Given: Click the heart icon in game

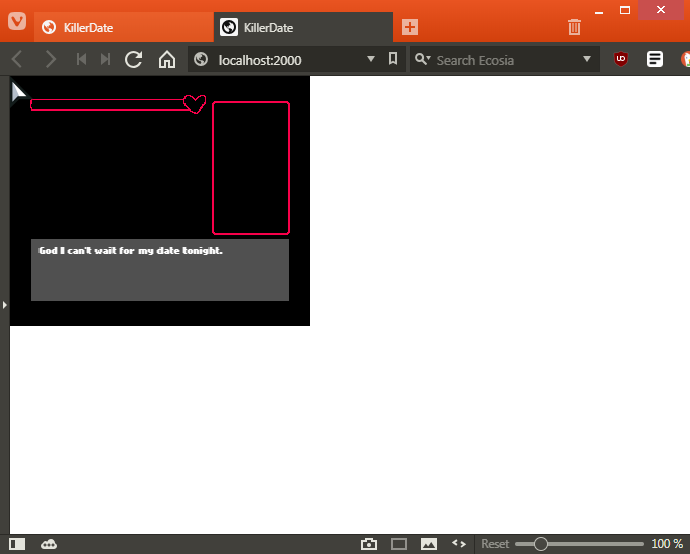Looking at the screenshot, I should (x=195, y=104).
